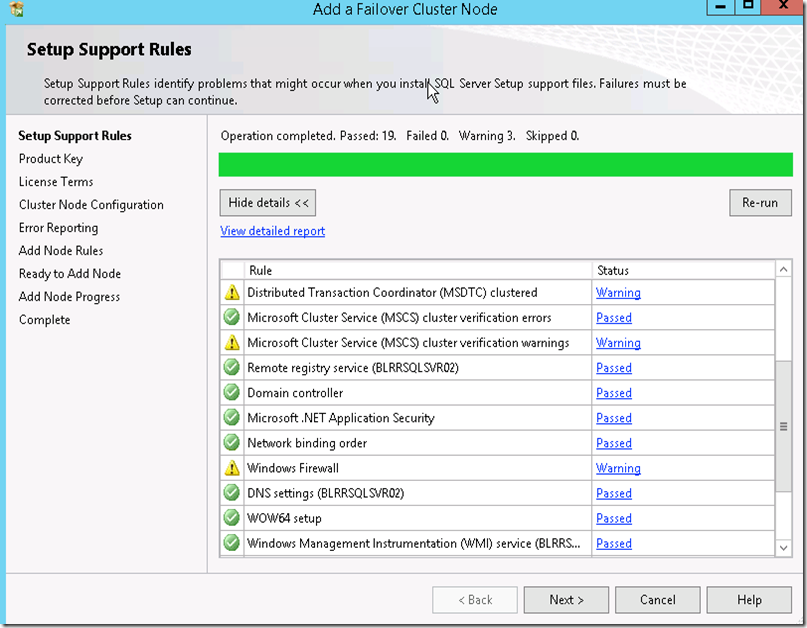Click green check beside WMI service rule
The height and width of the screenshot is (628, 807).
(x=232, y=543)
